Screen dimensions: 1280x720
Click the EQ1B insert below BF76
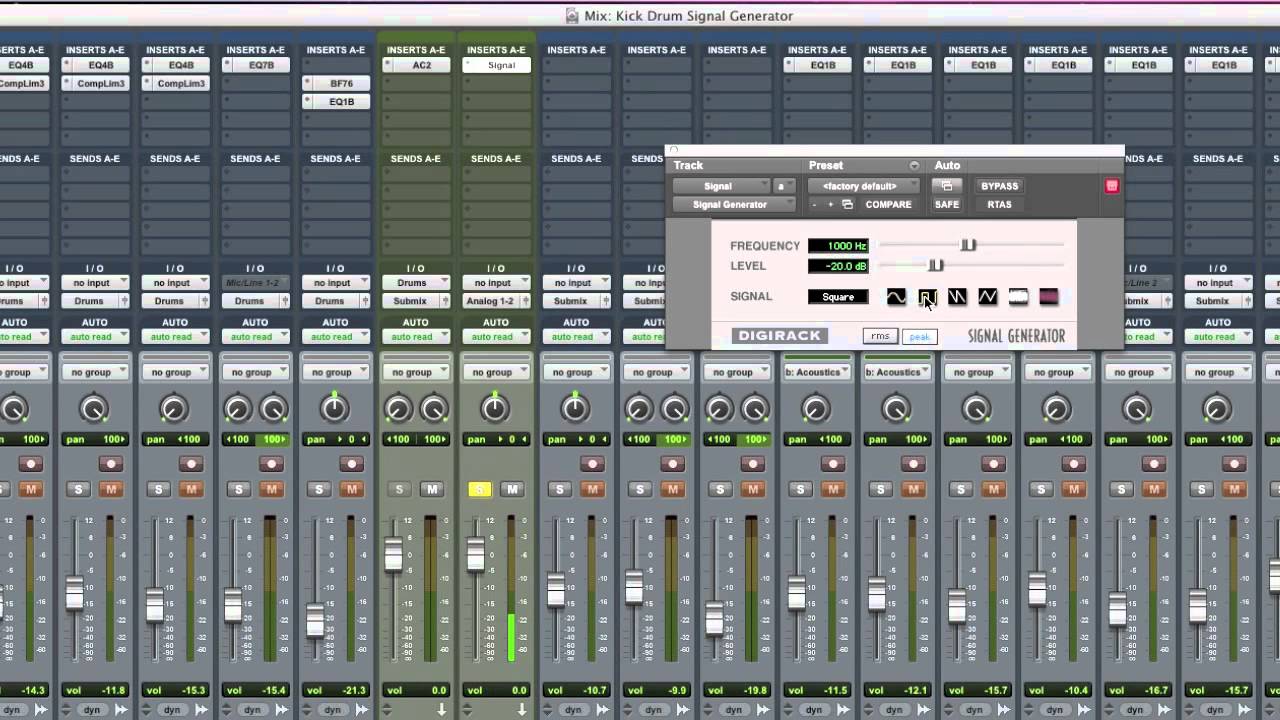(336, 102)
